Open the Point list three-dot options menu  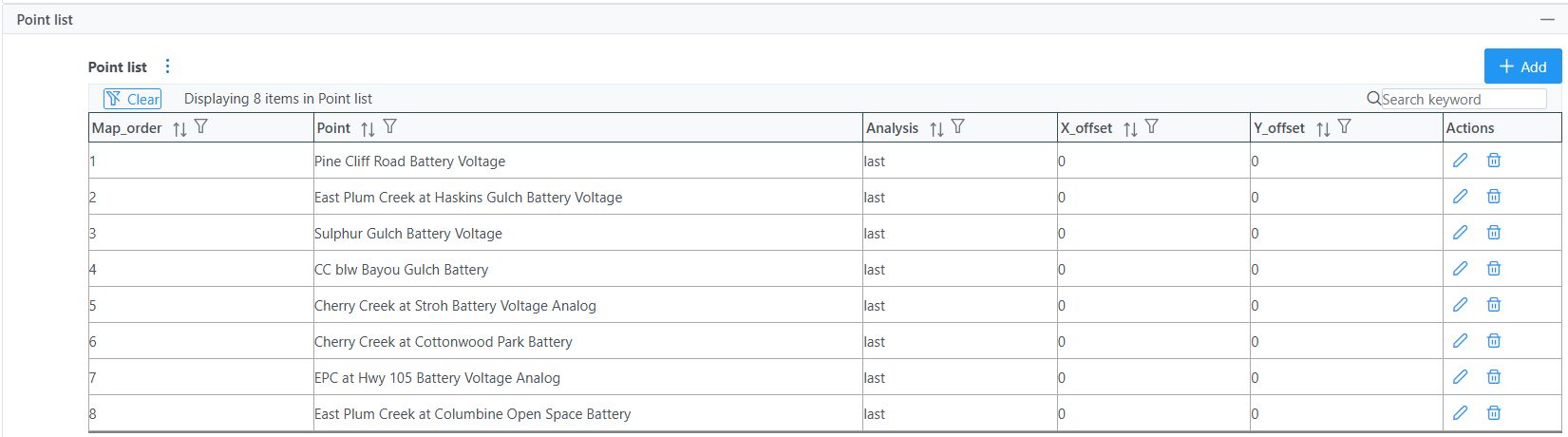pos(167,66)
